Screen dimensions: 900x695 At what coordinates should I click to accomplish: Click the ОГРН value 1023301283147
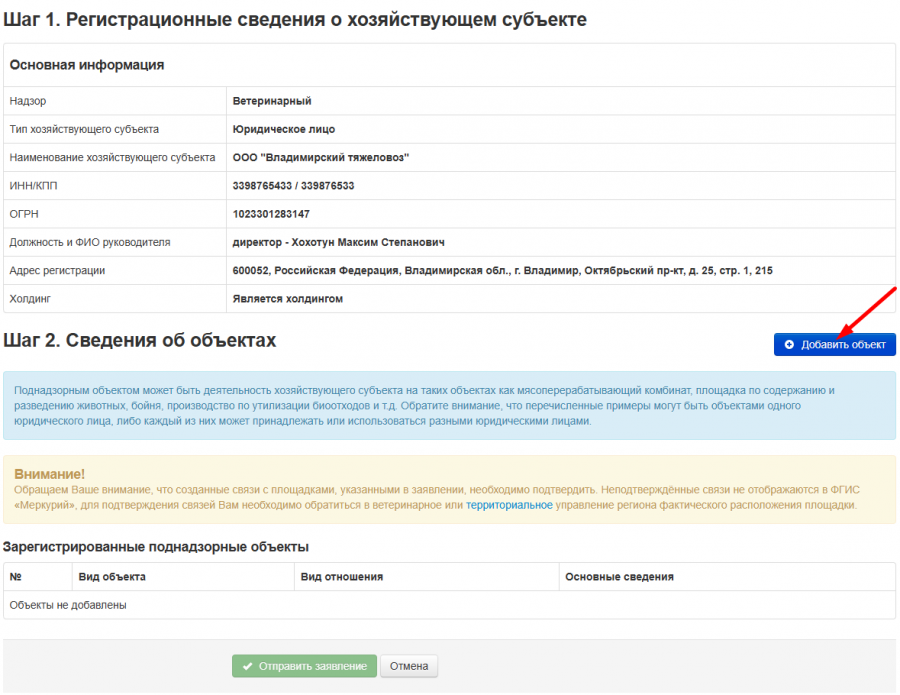point(271,214)
